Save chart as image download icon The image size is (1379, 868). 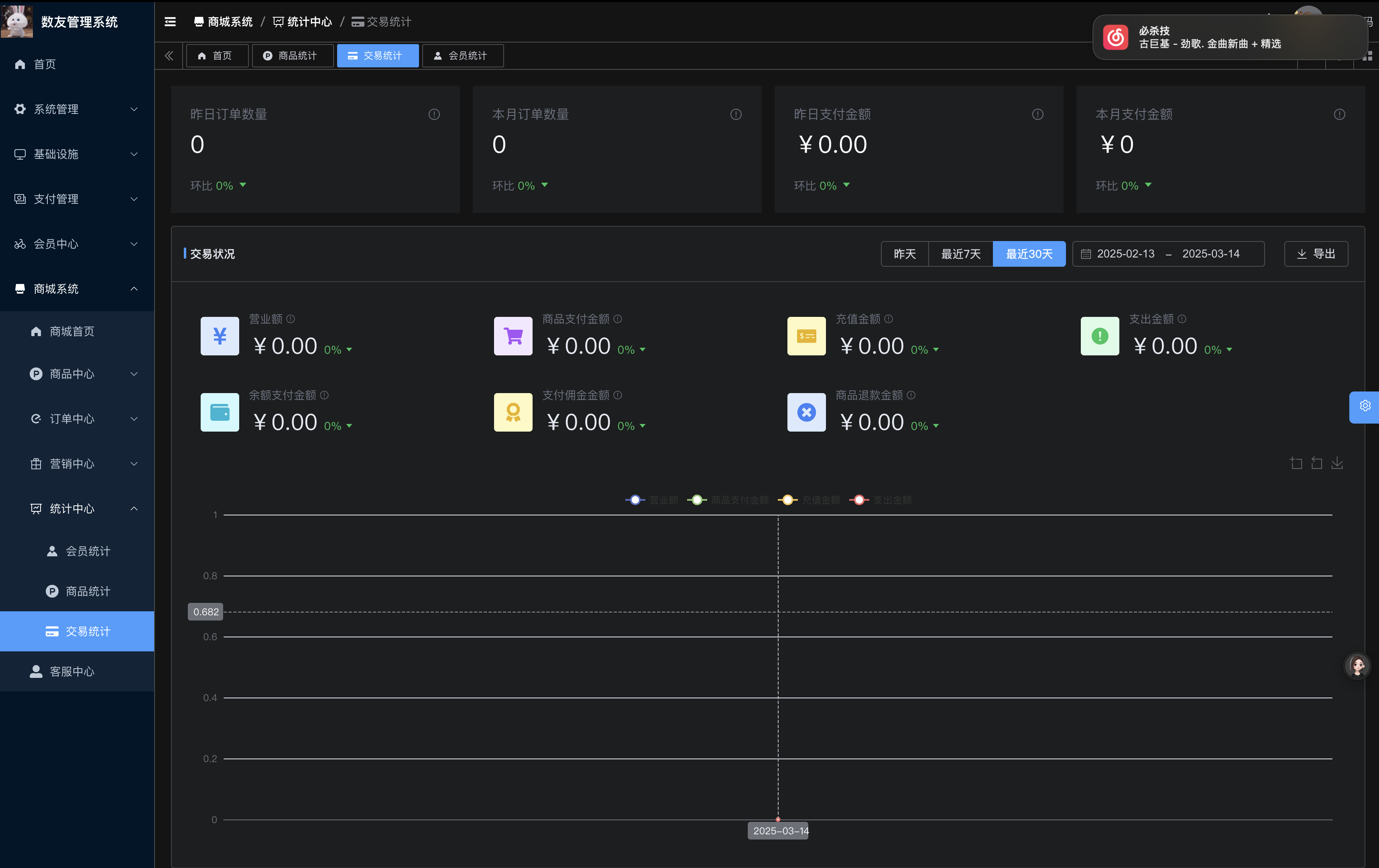tap(1337, 463)
